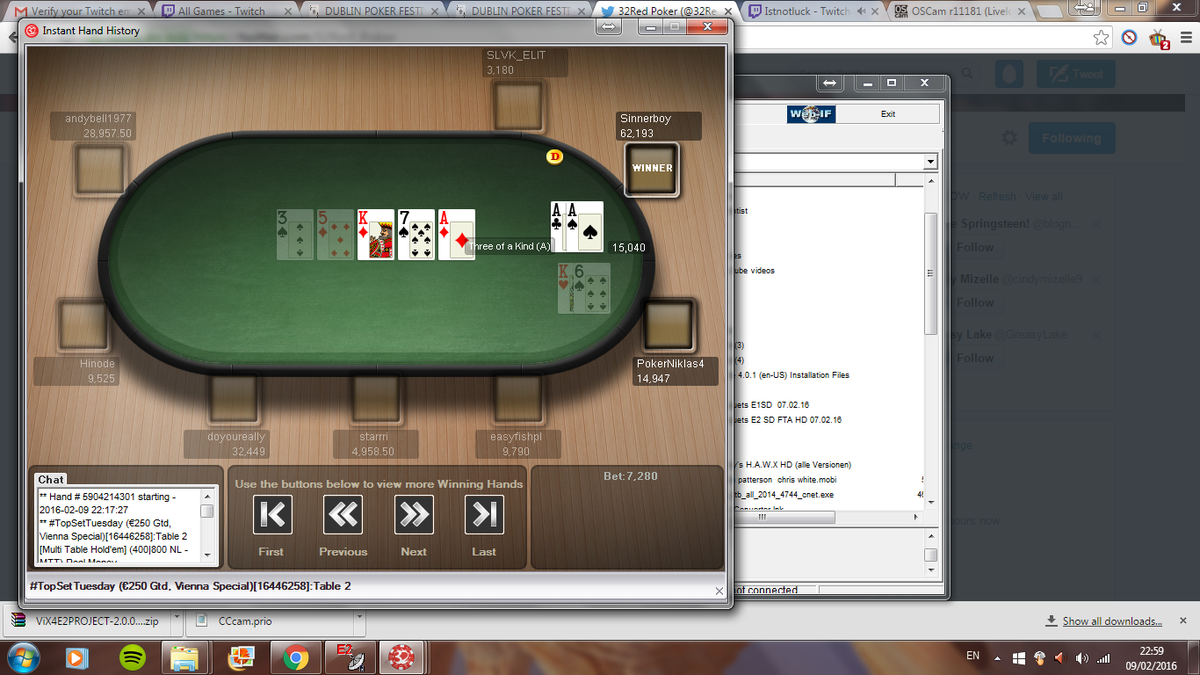This screenshot has height=675, width=1200.
Task: Advance to the Next winning hand
Action: [414, 515]
